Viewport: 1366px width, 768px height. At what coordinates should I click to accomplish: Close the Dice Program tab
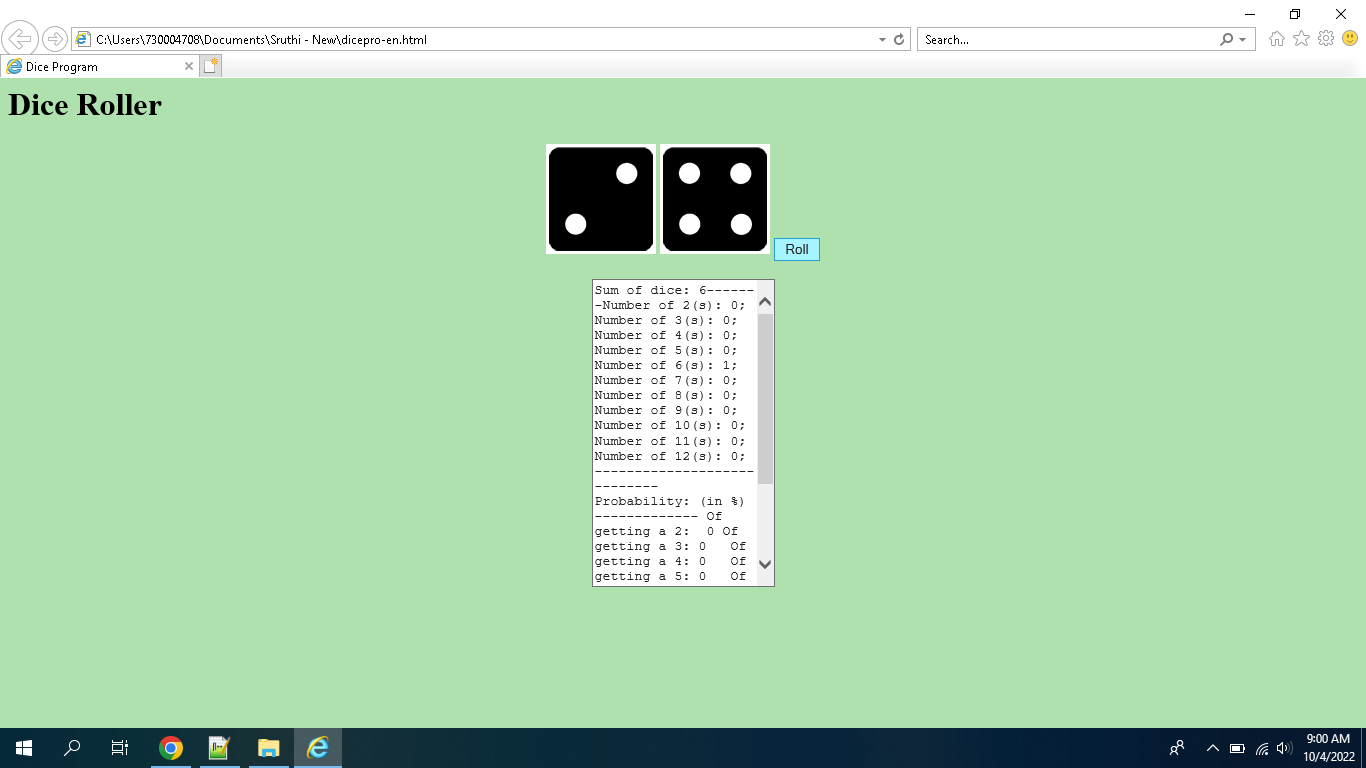click(189, 66)
